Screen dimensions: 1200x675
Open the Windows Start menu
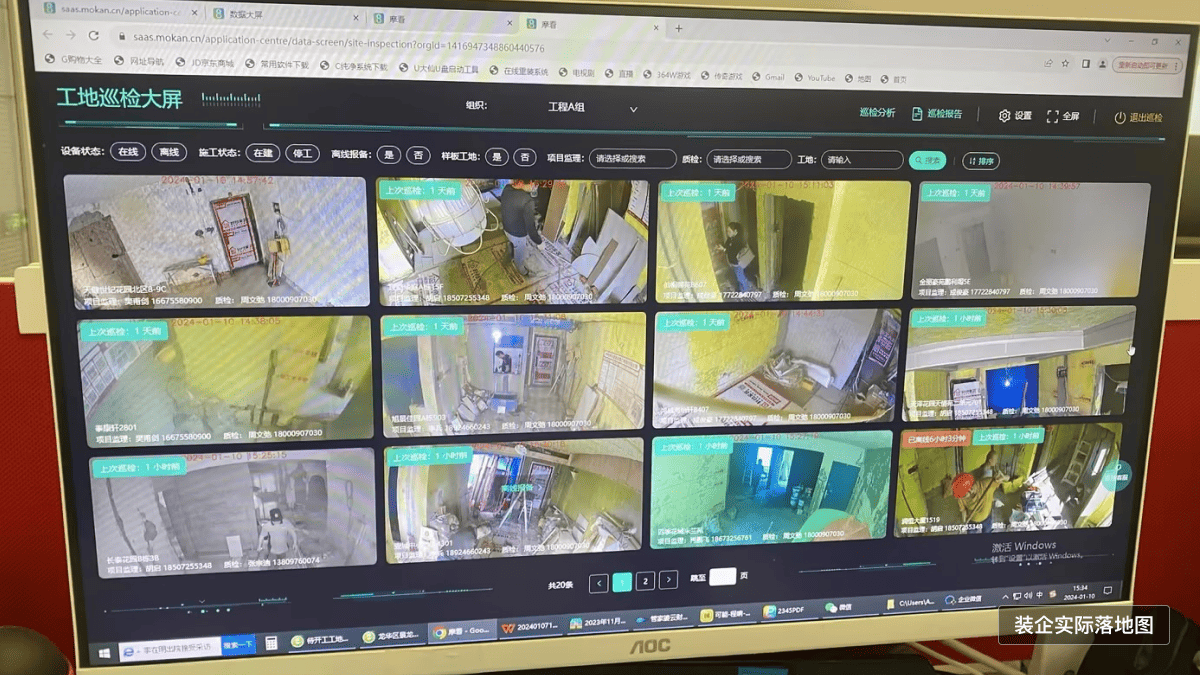click(103, 654)
